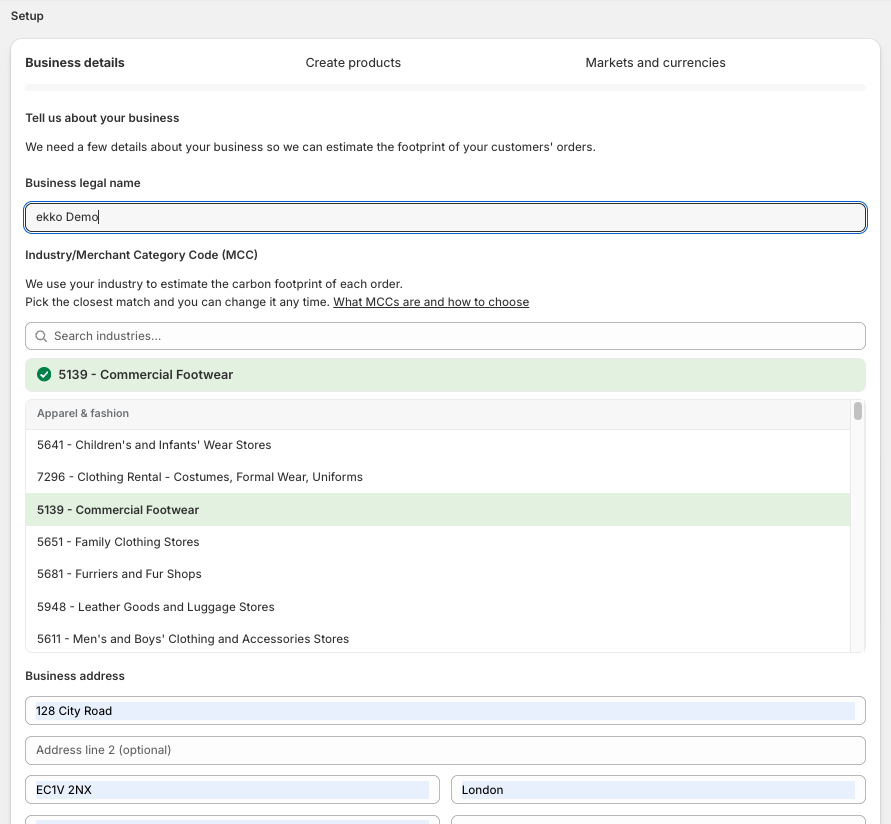The height and width of the screenshot is (824, 891).
Task: Open the Business details step
Action: click(74, 63)
